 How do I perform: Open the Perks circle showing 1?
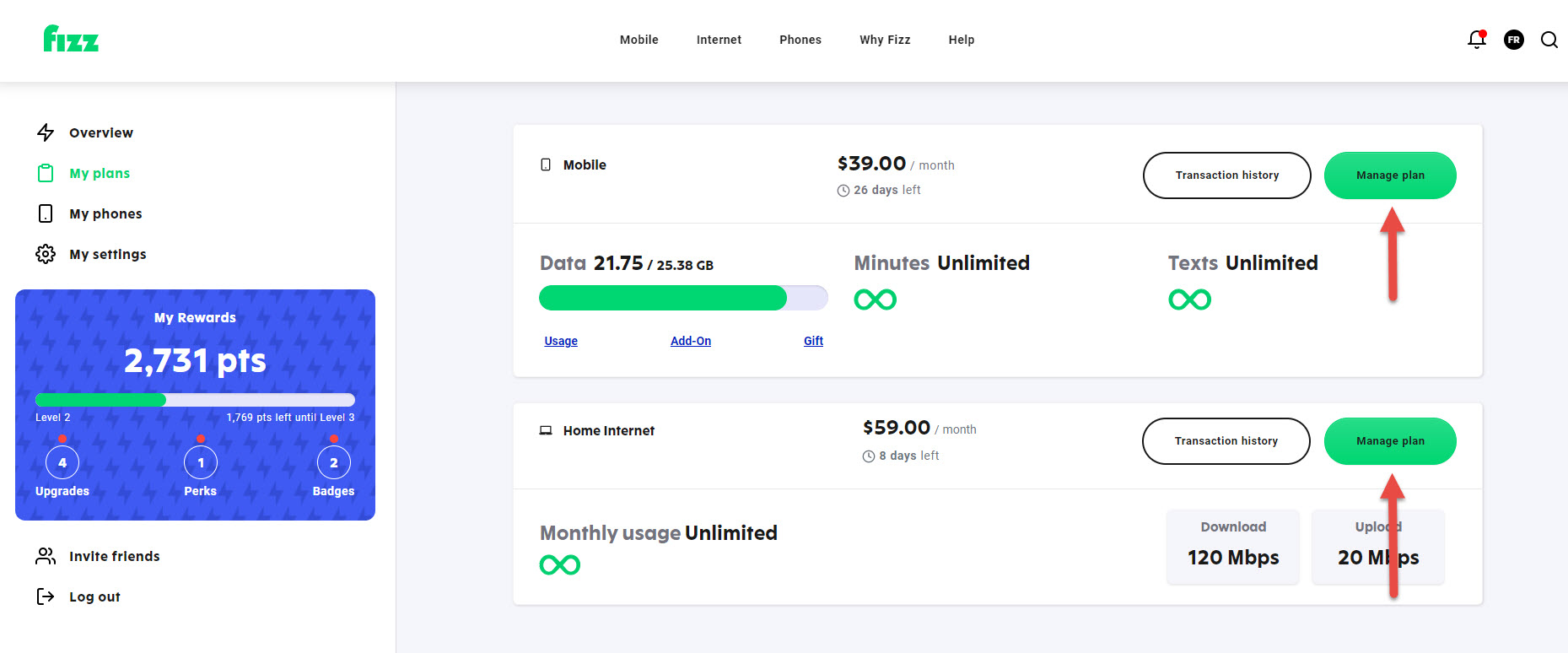click(201, 462)
